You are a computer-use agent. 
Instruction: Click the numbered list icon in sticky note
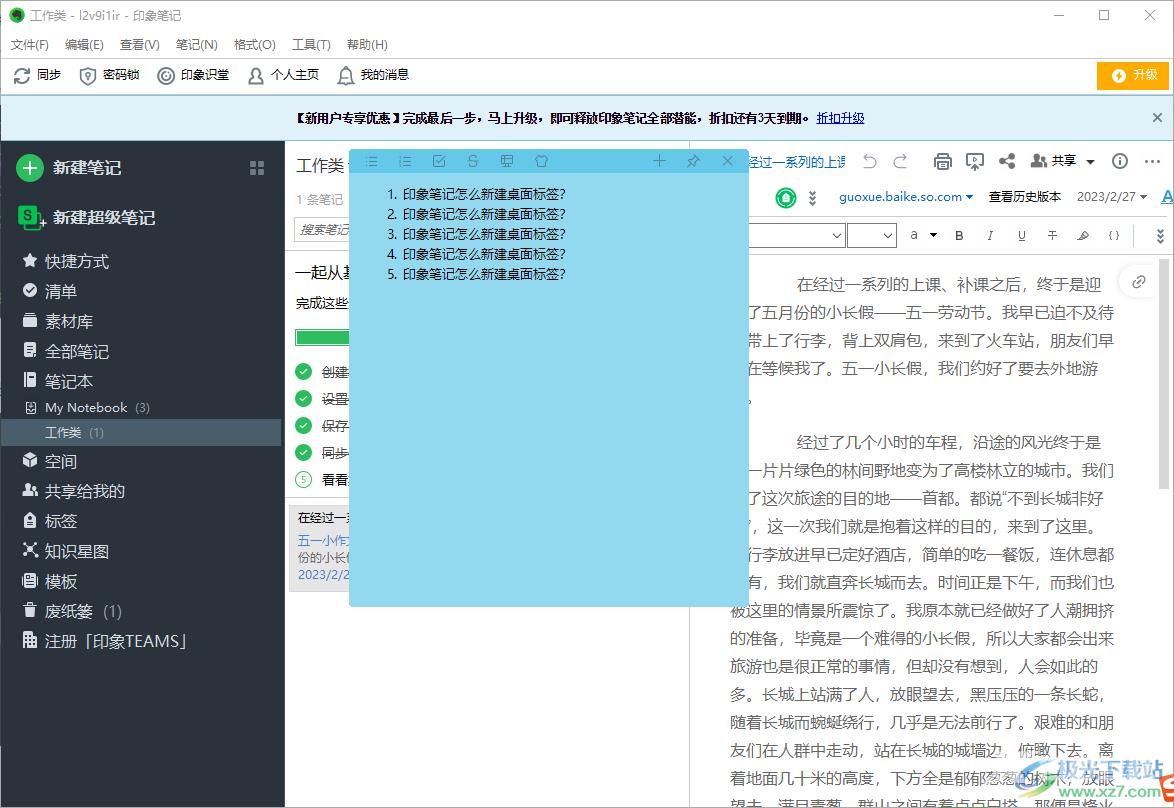click(405, 161)
